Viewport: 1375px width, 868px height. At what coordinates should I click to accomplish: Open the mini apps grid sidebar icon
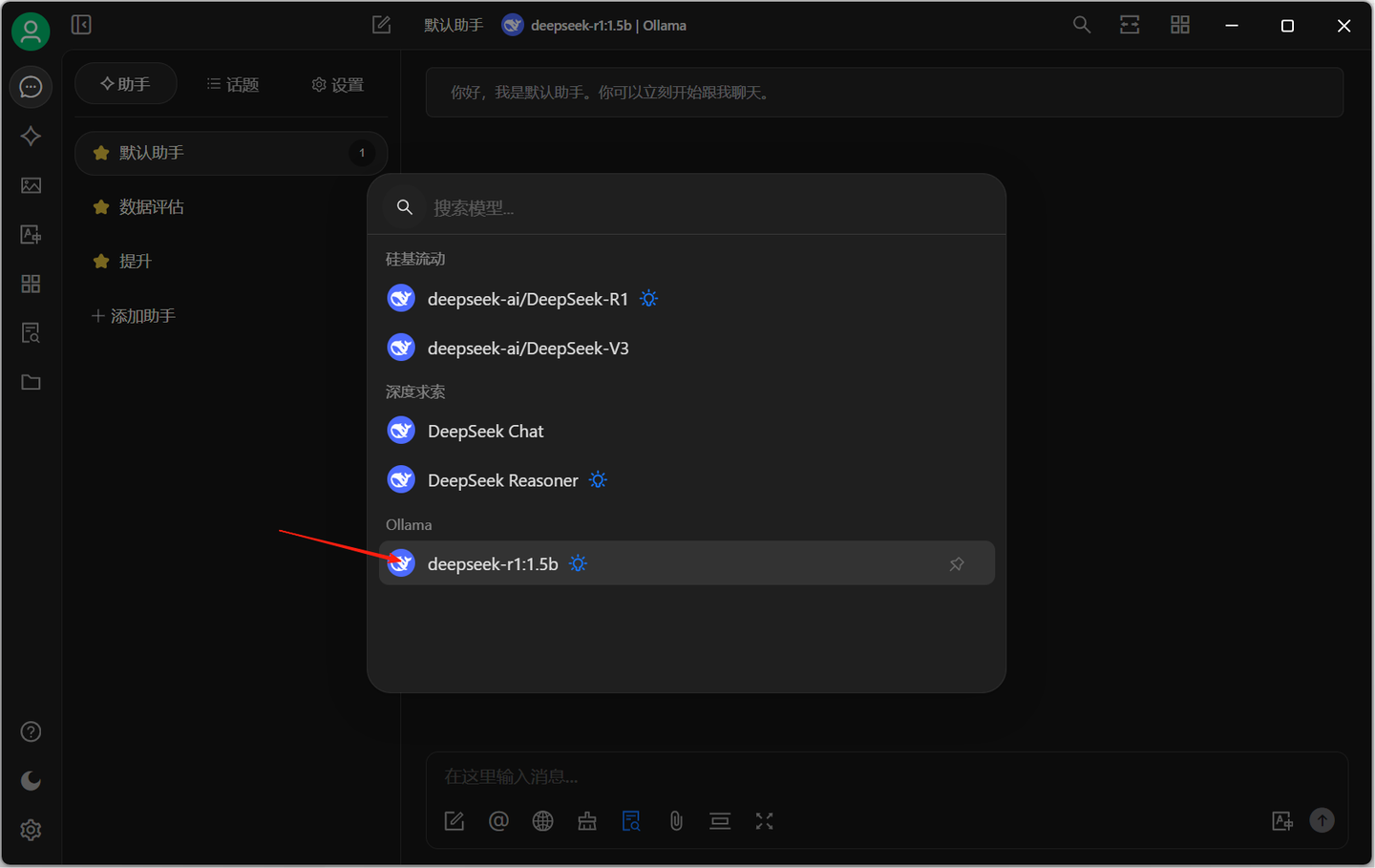pos(31,284)
